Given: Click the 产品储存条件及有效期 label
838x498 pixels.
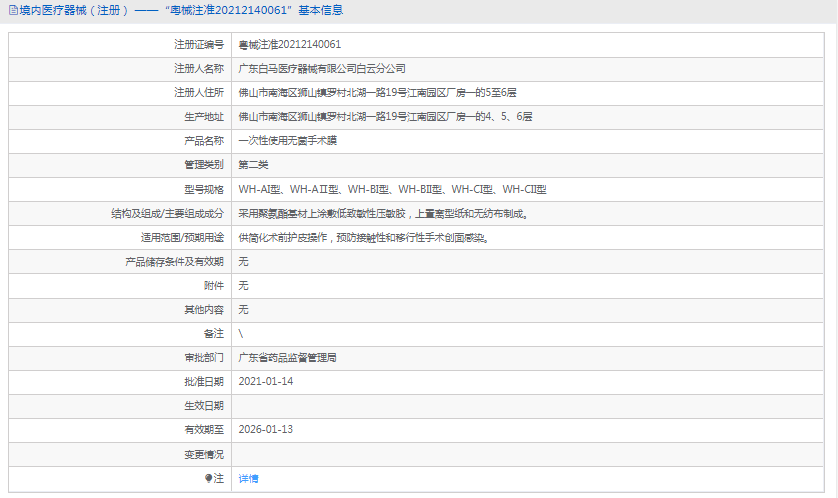Looking at the screenshot, I should 174,262.
